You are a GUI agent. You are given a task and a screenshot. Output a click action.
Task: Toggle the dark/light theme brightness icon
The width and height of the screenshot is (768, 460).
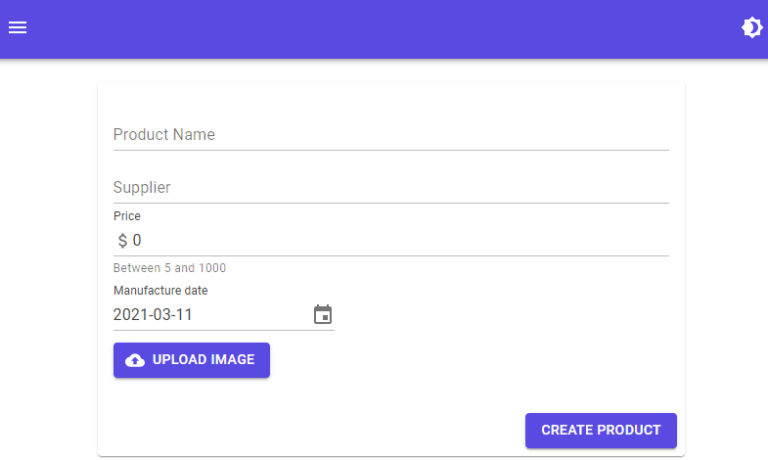[751, 28]
